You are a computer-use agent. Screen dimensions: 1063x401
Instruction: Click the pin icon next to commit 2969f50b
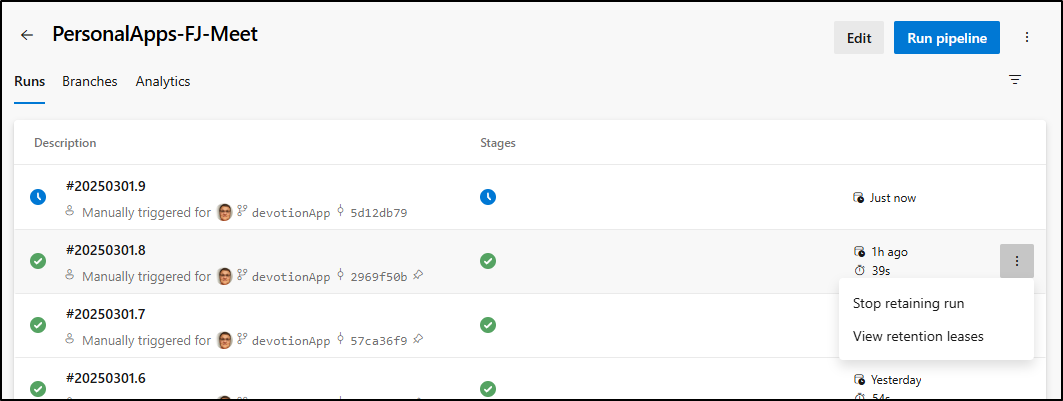point(418,275)
